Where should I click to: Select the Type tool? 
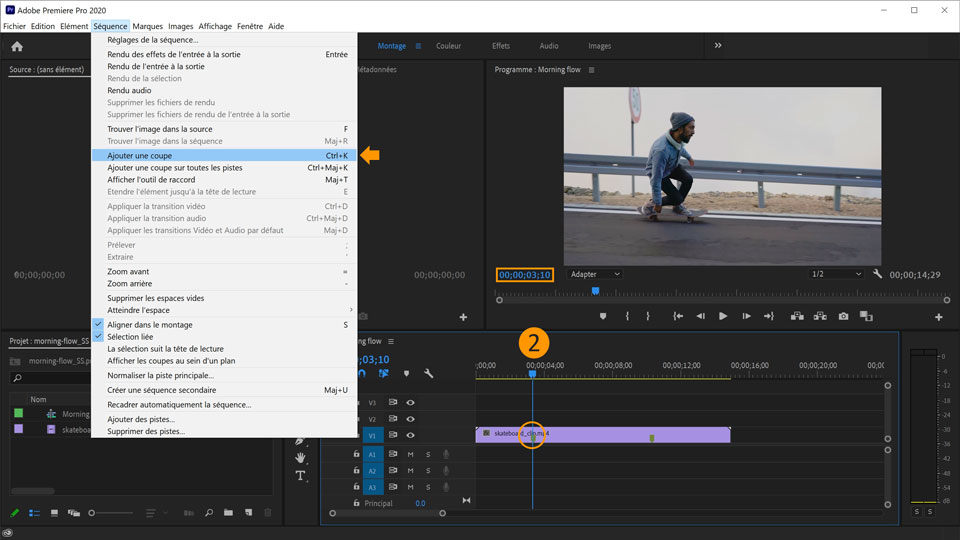(x=301, y=476)
